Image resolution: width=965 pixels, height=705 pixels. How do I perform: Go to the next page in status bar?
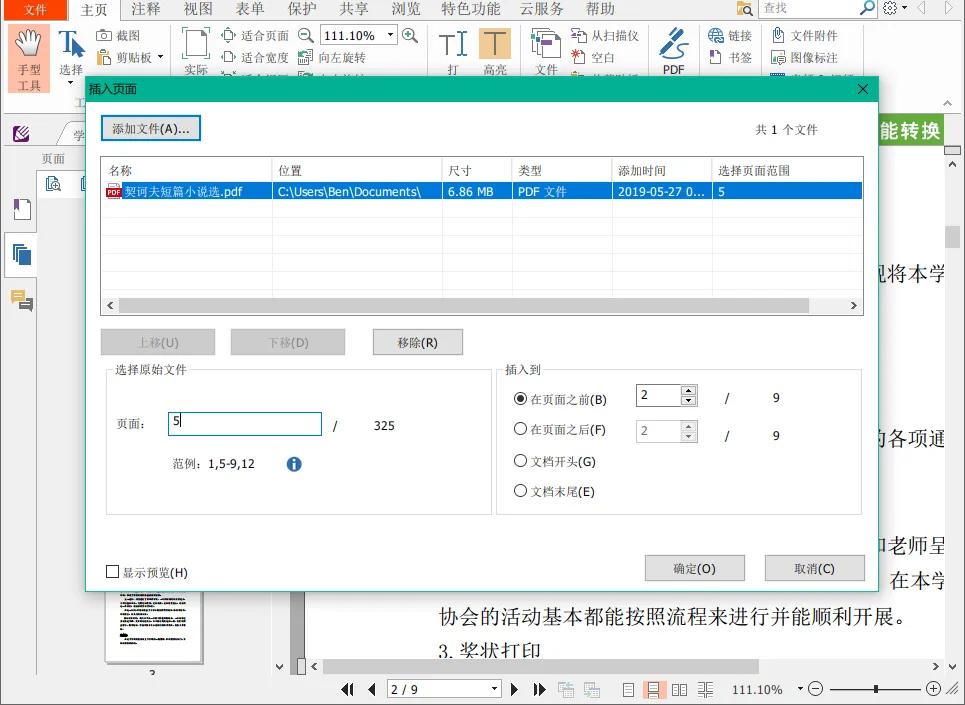click(x=515, y=689)
